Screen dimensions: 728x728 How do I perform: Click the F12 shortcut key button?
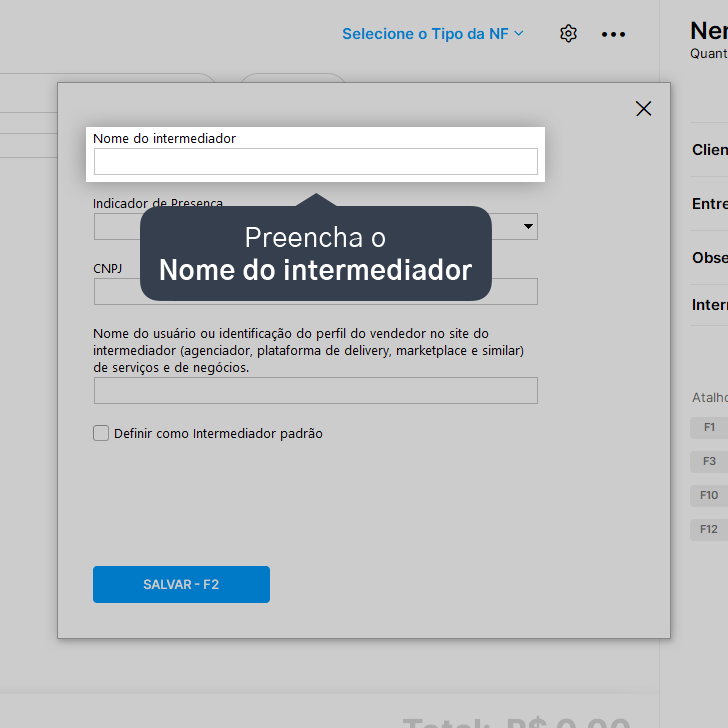[709, 529]
